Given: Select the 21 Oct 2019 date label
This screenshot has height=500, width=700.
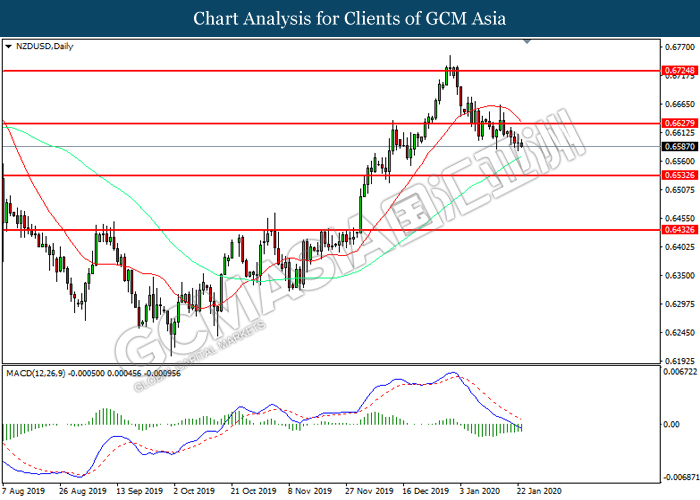Looking at the screenshot, I should coord(254,491).
